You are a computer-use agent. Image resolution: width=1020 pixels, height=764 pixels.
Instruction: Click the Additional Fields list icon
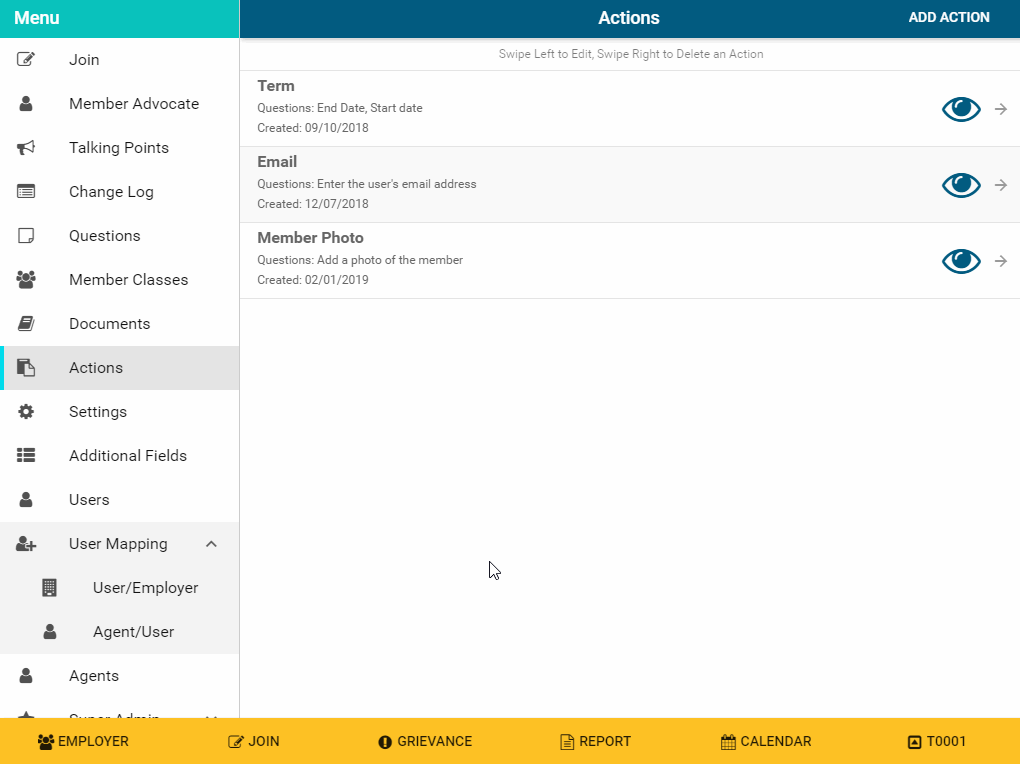pos(26,456)
